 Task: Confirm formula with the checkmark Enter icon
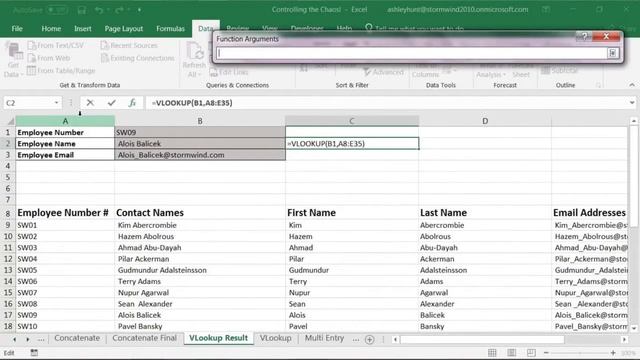point(111,103)
